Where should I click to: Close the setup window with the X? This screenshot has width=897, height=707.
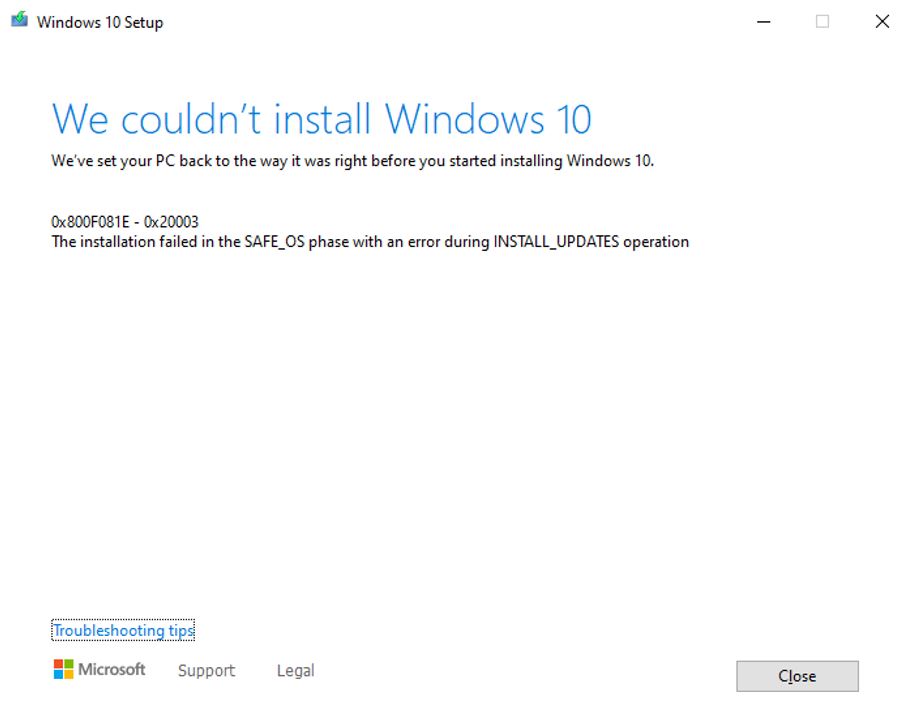pyautogui.click(x=882, y=22)
